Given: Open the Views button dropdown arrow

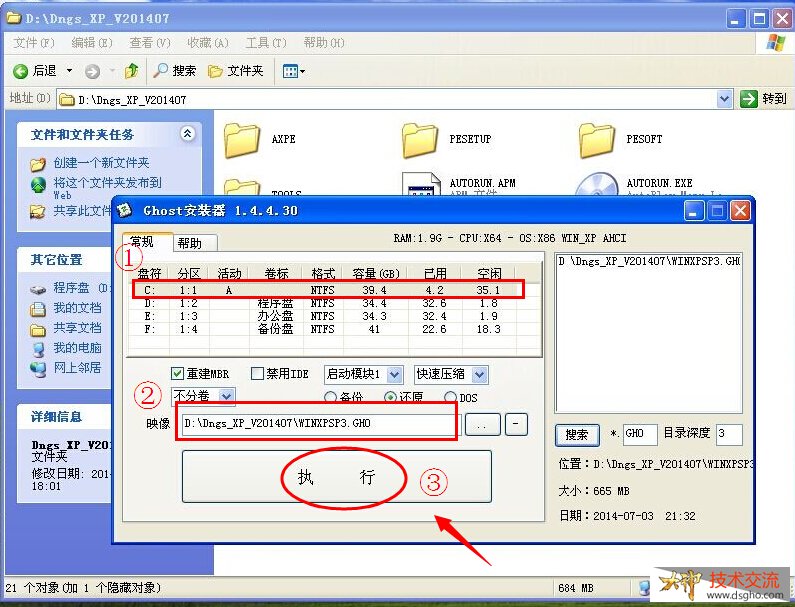Looking at the screenshot, I should (x=302, y=72).
